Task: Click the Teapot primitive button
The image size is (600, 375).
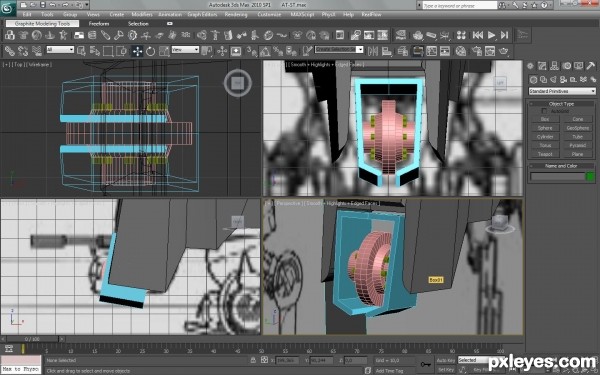Action: click(545, 154)
